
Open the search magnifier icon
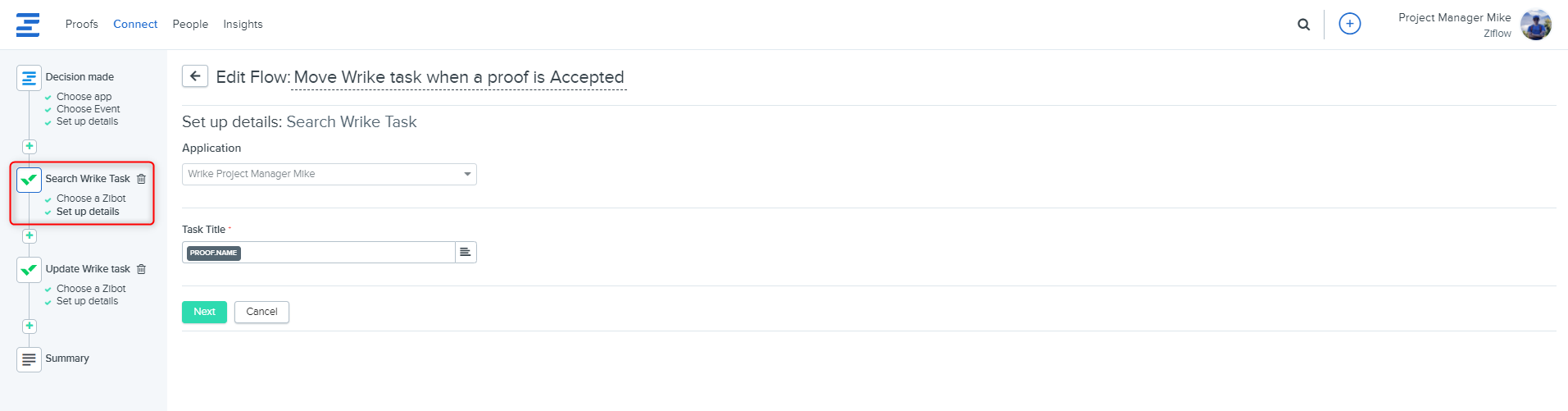[1303, 25]
